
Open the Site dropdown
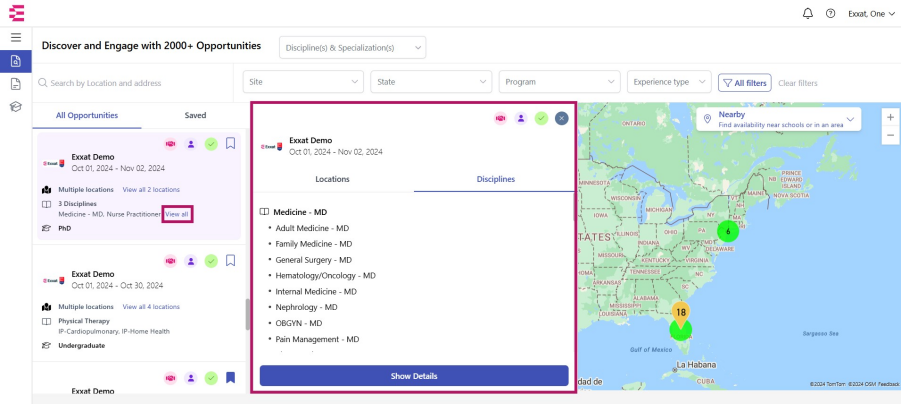(x=303, y=82)
